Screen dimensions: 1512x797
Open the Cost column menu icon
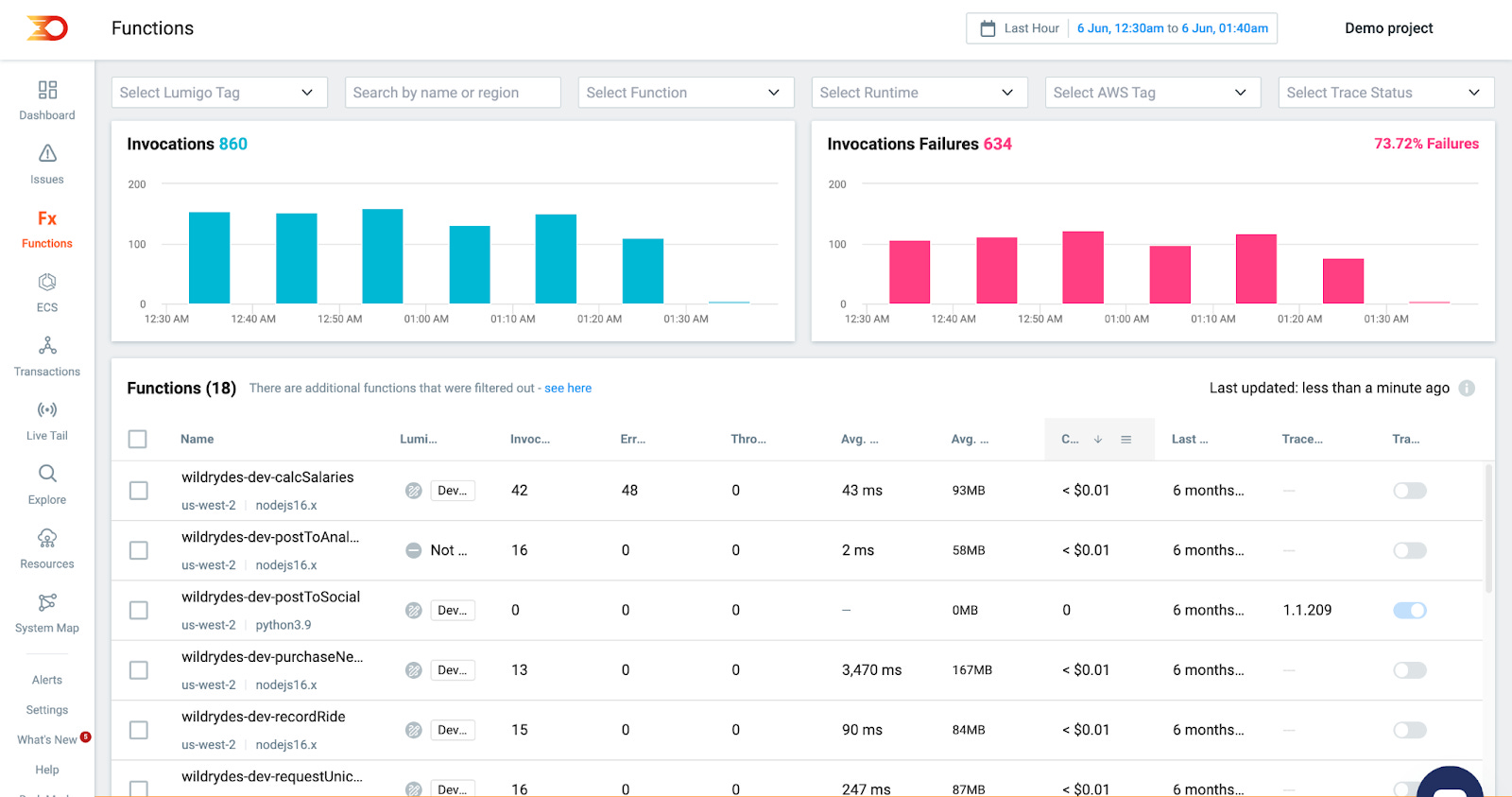(x=1126, y=440)
